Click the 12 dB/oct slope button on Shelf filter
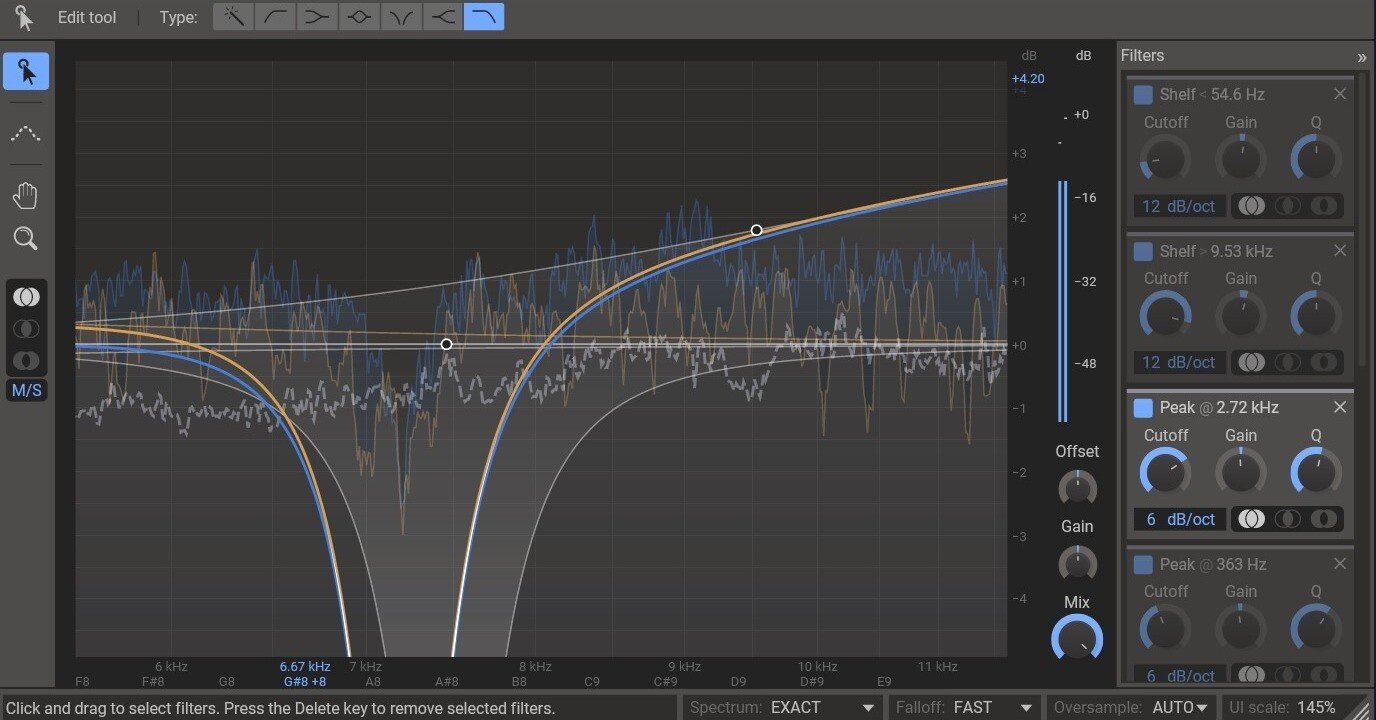This screenshot has height=720, width=1376. (x=1178, y=206)
